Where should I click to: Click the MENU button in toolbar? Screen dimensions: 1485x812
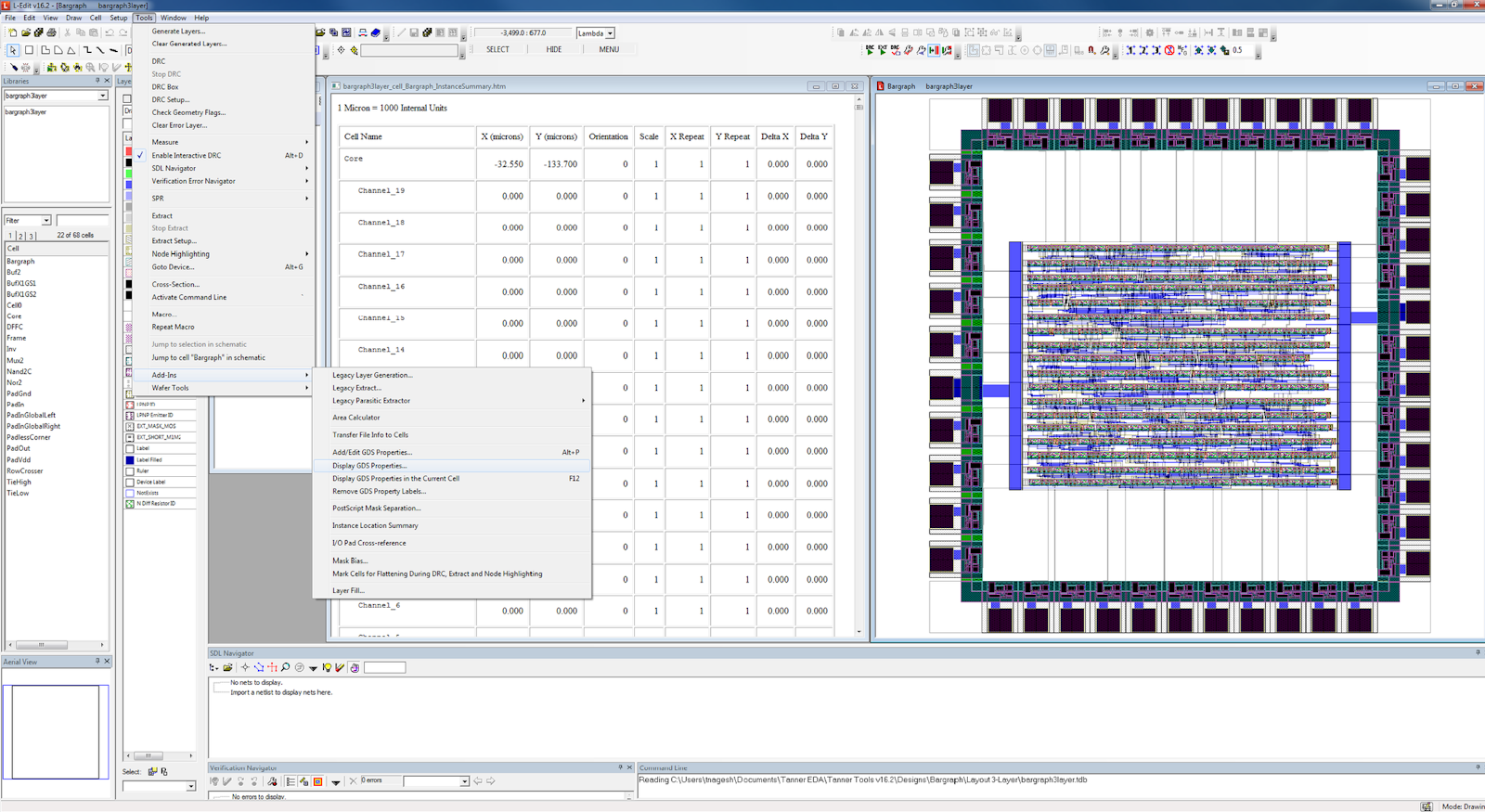609,49
